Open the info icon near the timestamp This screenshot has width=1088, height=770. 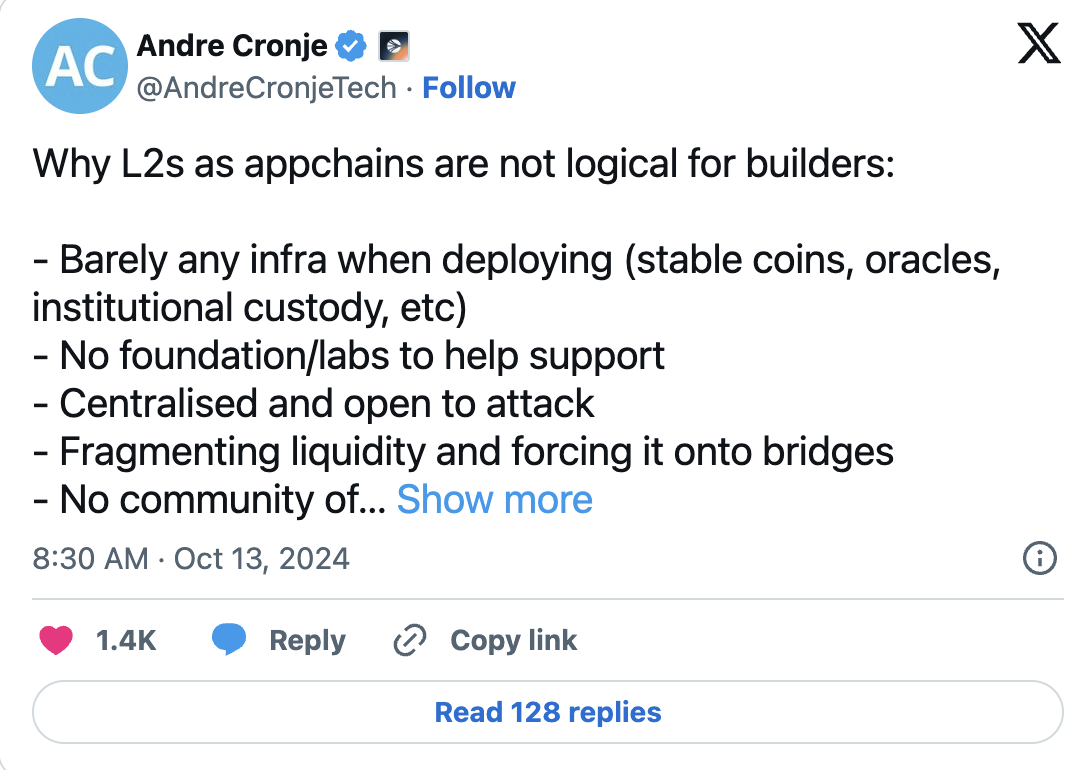click(x=1040, y=559)
